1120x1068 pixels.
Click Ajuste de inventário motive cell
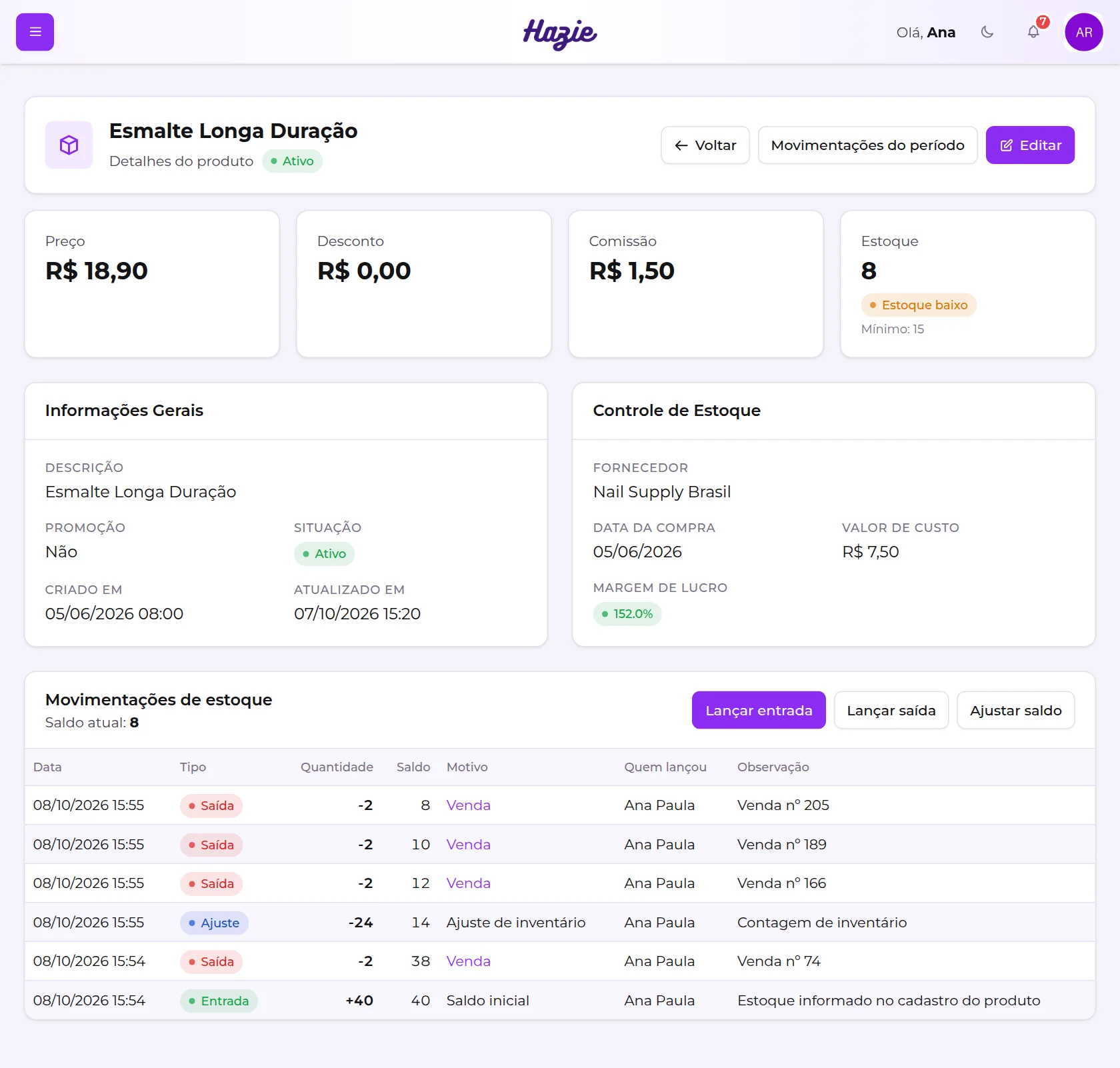(516, 923)
